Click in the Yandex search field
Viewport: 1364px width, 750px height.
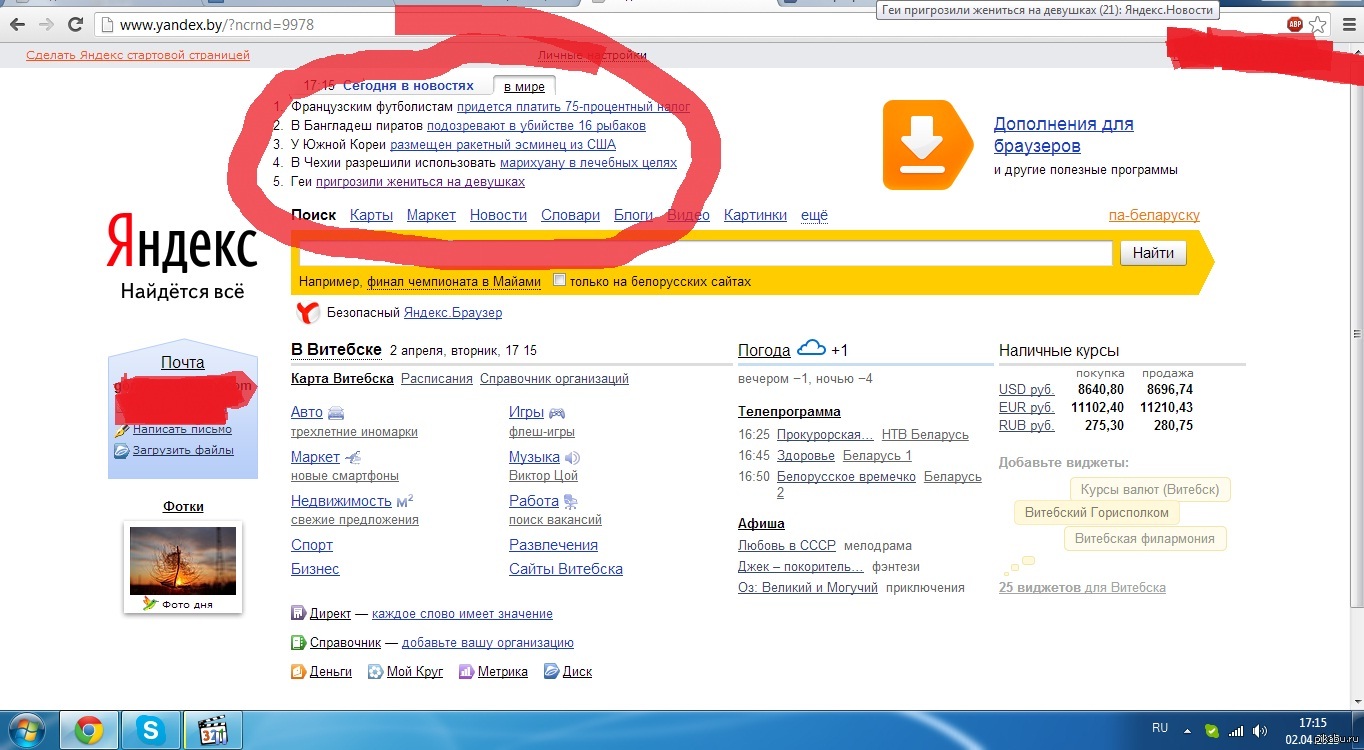(x=705, y=253)
